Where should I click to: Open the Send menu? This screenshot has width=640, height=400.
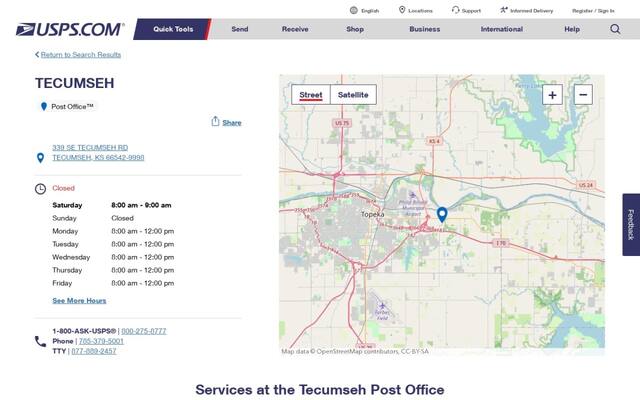coord(240,29)
